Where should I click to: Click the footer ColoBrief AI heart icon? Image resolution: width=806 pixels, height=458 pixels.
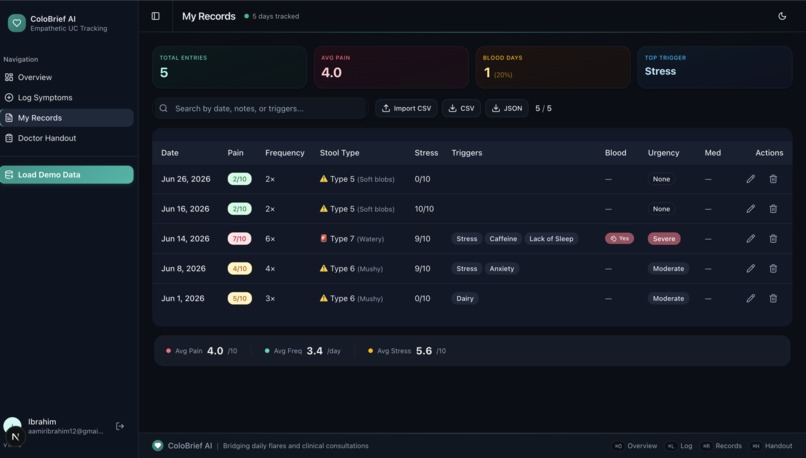[x=157, y=446]
